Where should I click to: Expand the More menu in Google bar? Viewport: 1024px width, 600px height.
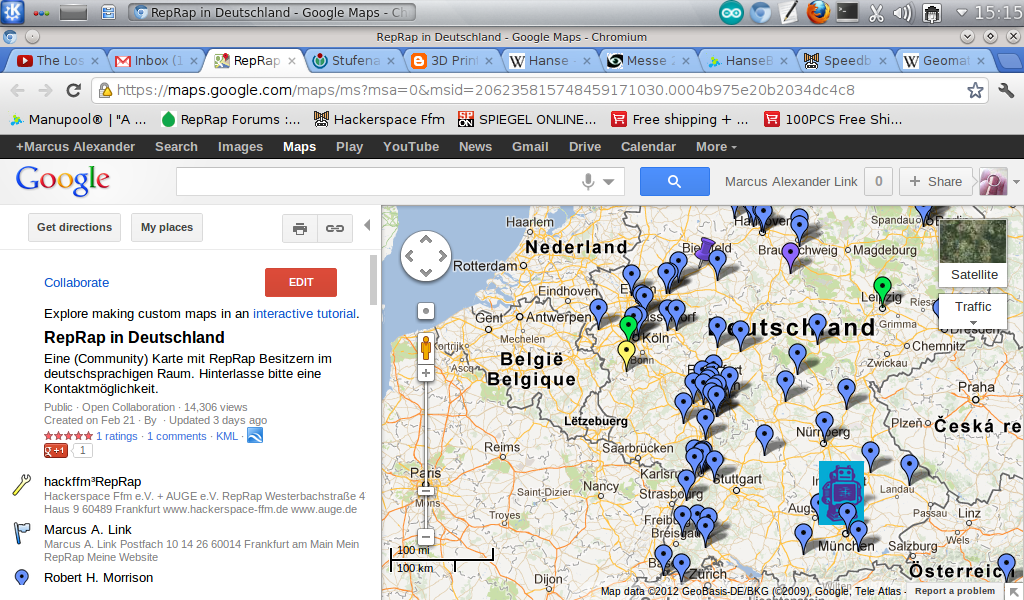(716, 147)
